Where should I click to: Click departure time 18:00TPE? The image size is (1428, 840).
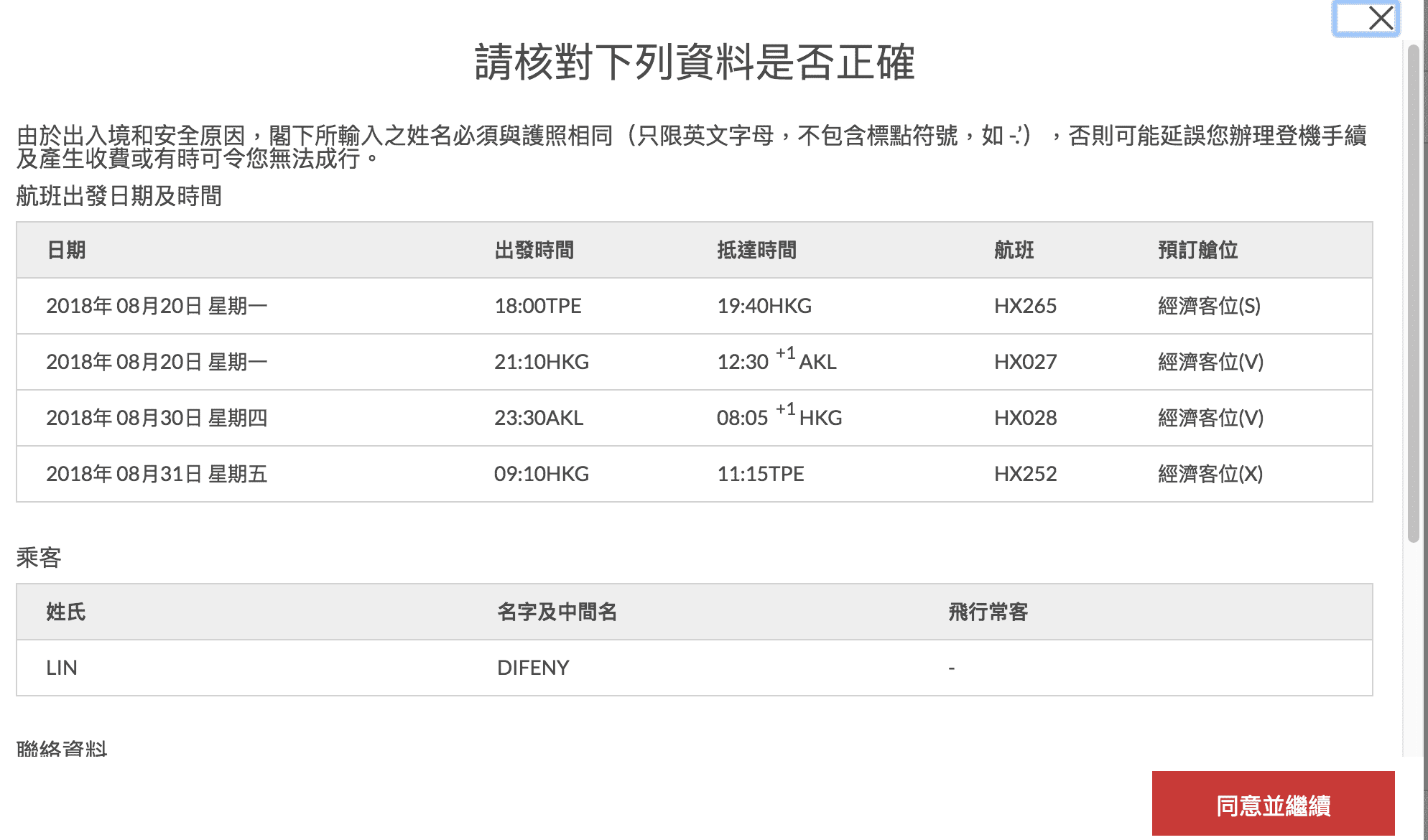[538, 306]
